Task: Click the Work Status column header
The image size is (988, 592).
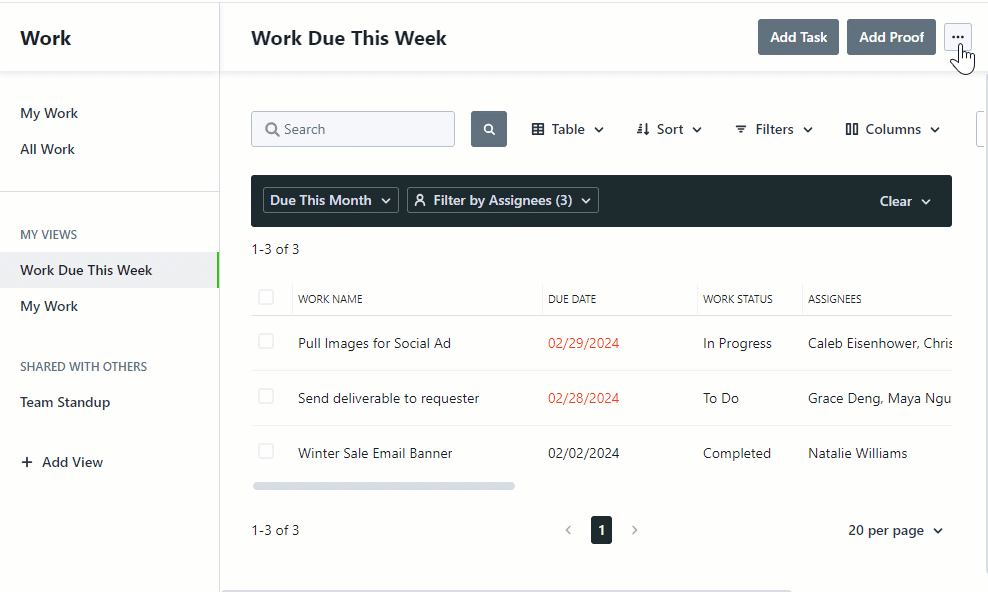Action: click(738, 299)
